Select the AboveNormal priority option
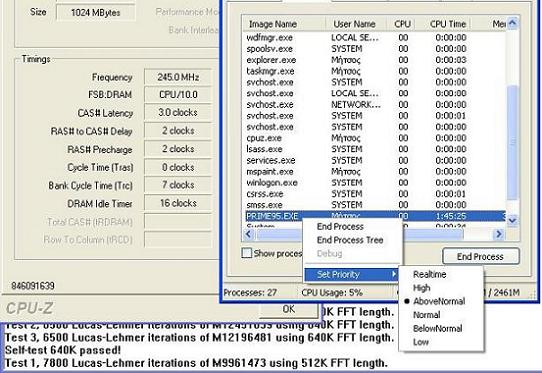Viewport: 542px width, 373px height. pyautogui.click(x=439, y=301)
